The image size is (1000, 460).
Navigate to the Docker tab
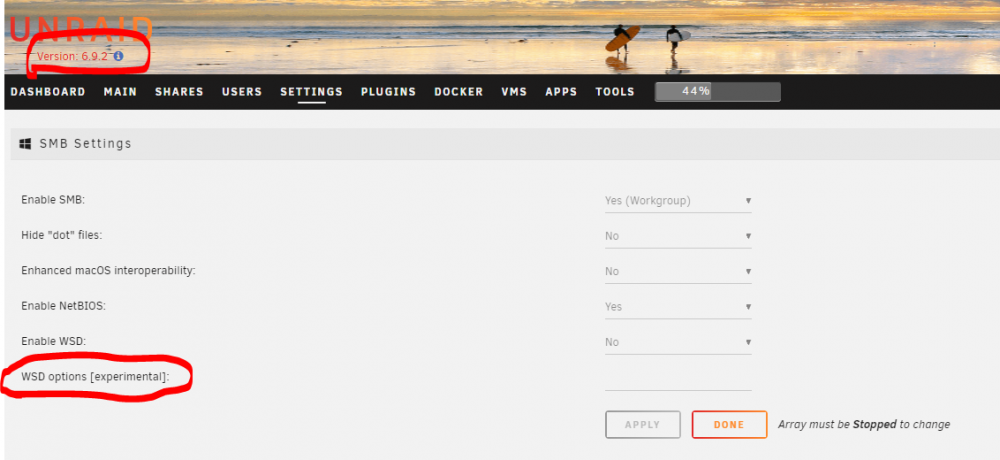pyautogui.click(x=459, y=92)
